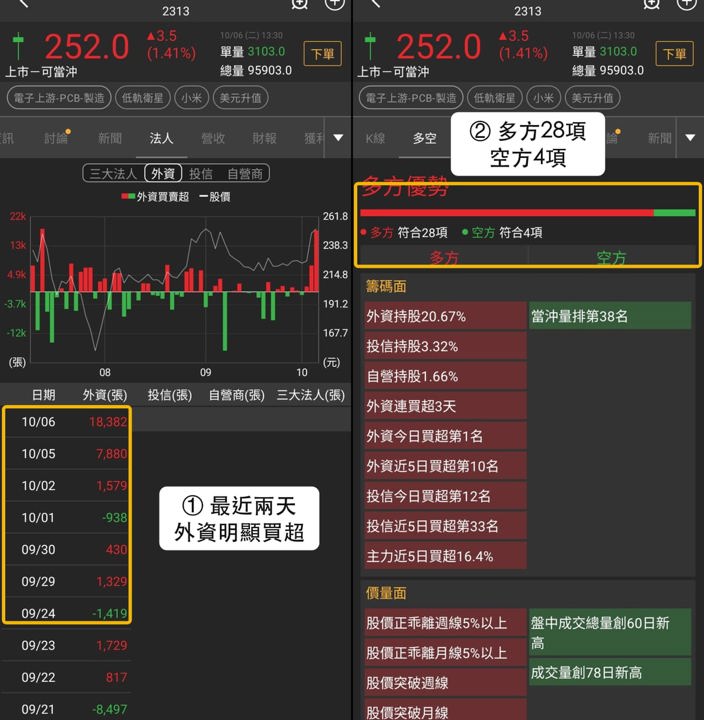Tap the 下單 button on left panel
The image size is (704, 720).
pyautogui.click(x=322, y=54)
